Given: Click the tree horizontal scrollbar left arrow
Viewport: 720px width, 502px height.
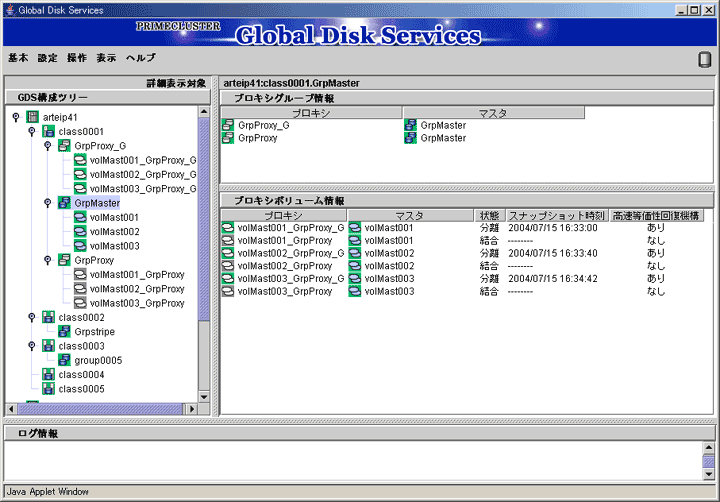Looking at the screenshot, I should click(11, 409).
